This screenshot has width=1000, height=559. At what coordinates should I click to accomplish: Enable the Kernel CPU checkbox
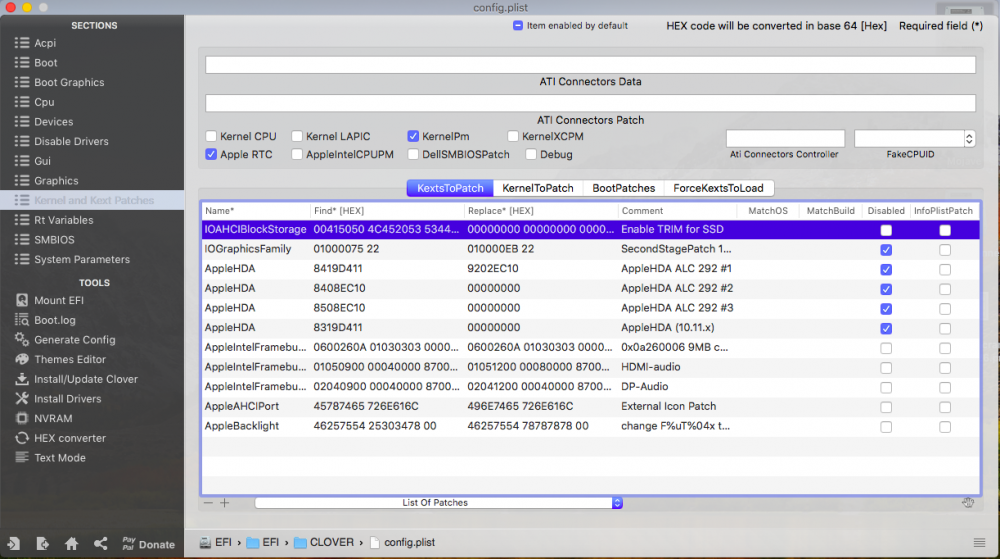211,136
